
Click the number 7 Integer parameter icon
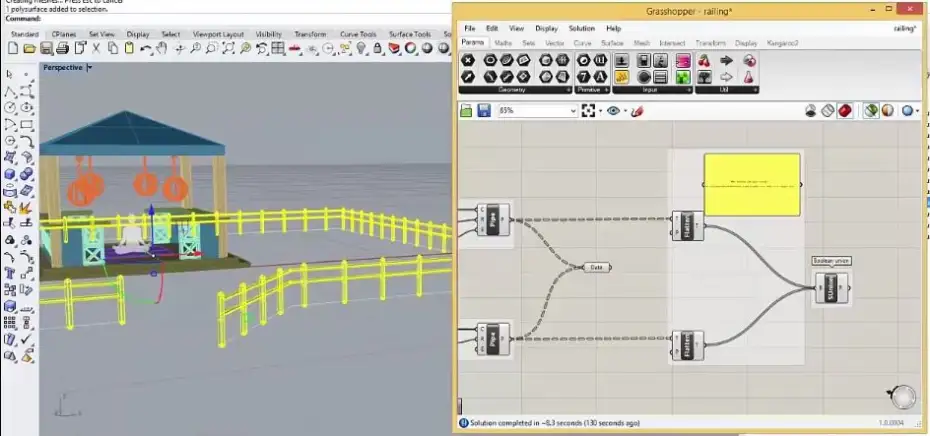coord(584,77)
